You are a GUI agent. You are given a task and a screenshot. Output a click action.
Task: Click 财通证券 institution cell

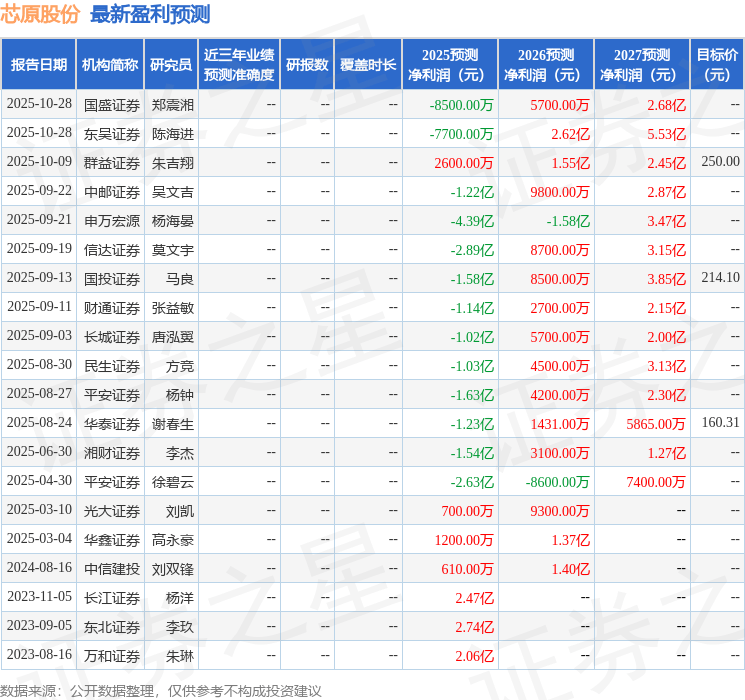pyautogui.click(x=112, y=308)
